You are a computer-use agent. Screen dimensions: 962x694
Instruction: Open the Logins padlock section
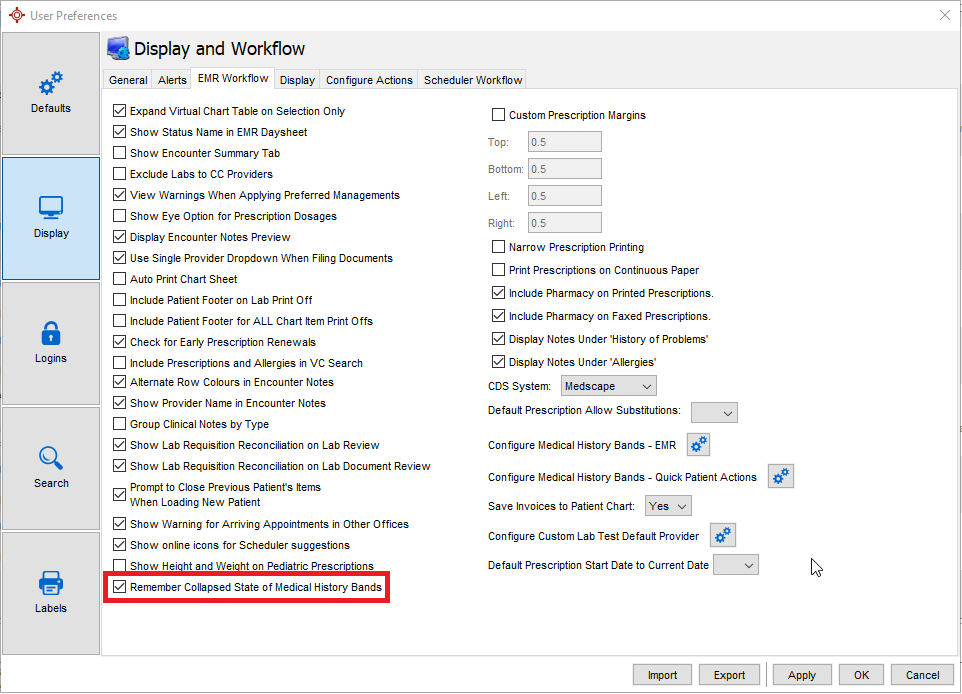[51, 343]
